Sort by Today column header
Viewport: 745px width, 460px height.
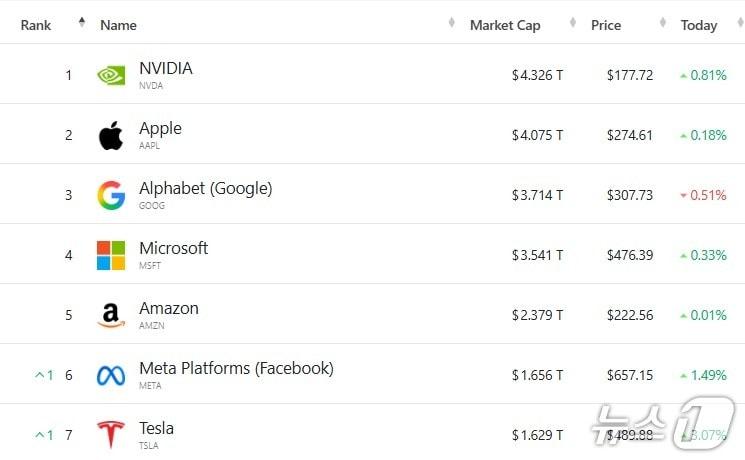tap(699, 25)
